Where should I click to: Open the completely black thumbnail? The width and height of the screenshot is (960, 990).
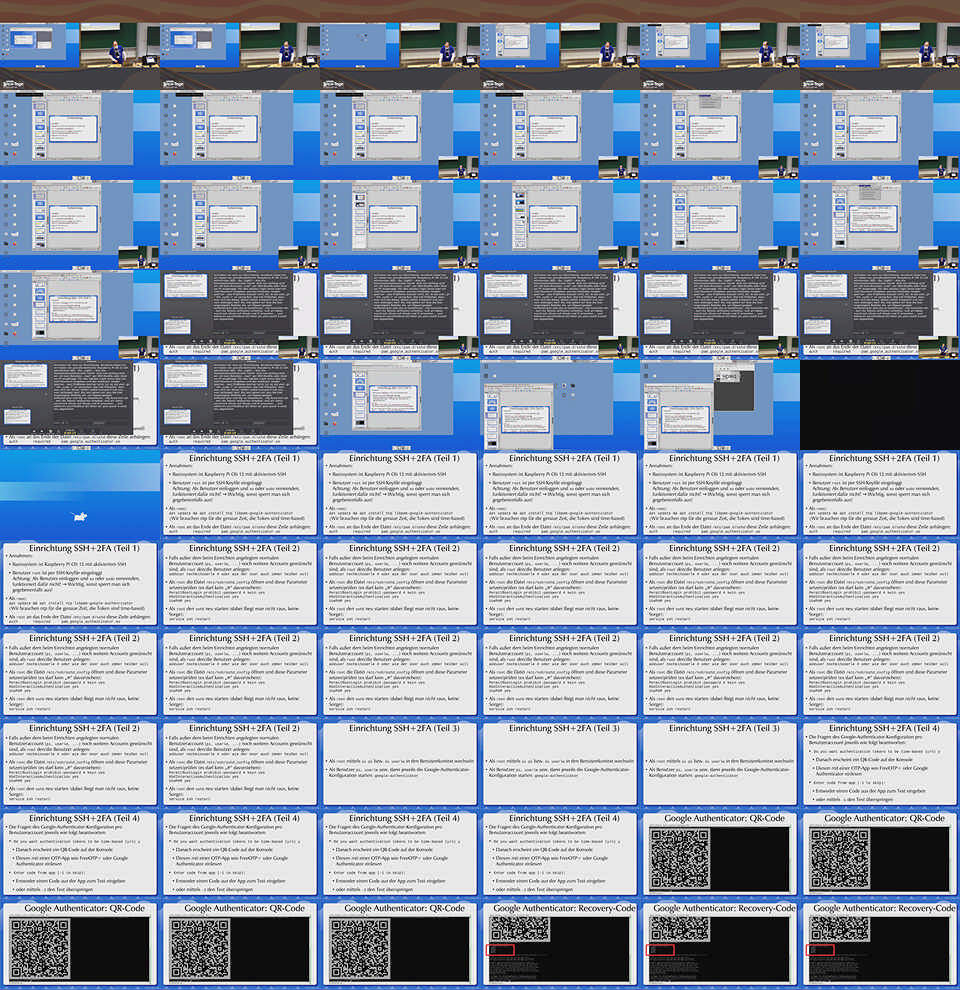point(880,405)
